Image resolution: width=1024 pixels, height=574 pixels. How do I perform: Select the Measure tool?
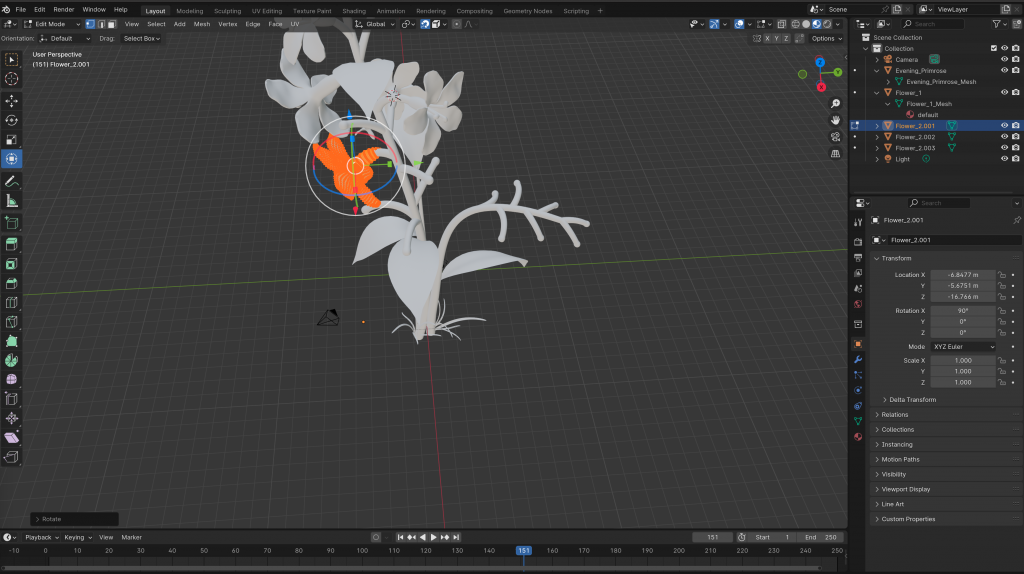click(12, 200)
